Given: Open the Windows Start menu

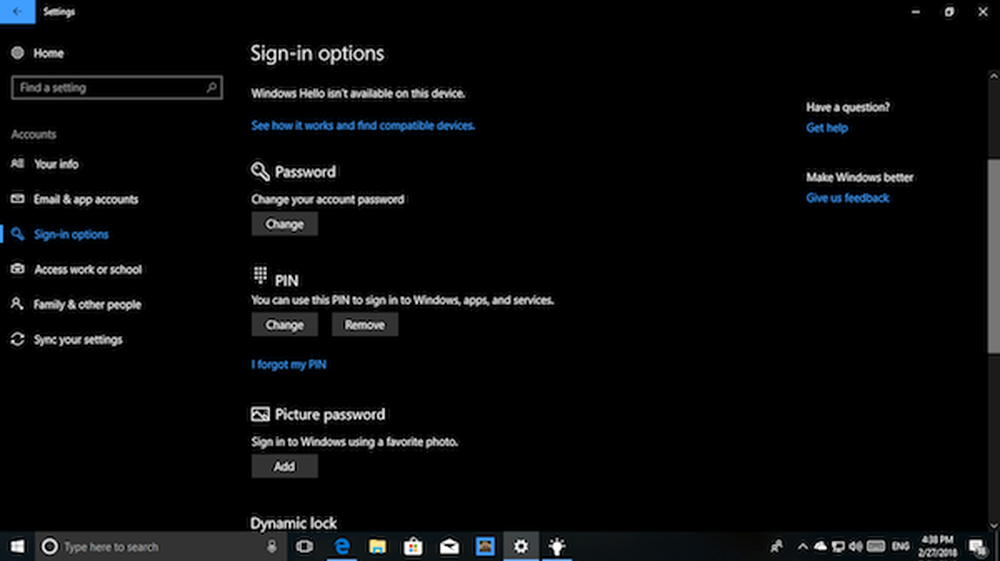Looking at the screenshot, I should [x=17, y=546].
